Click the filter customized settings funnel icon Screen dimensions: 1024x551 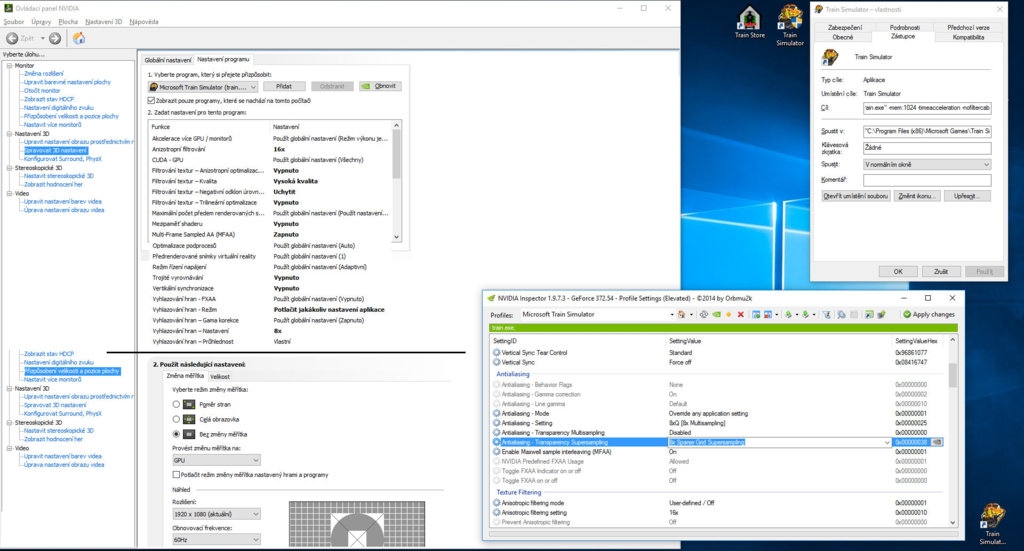coord(826,315)
